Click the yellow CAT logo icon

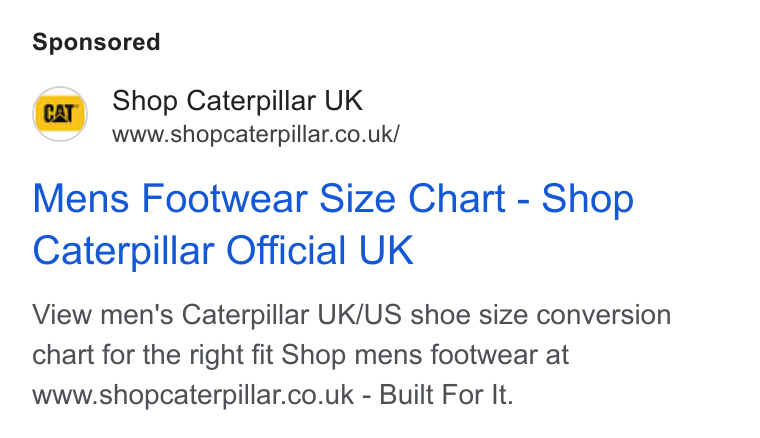click(x=60, y=114)
